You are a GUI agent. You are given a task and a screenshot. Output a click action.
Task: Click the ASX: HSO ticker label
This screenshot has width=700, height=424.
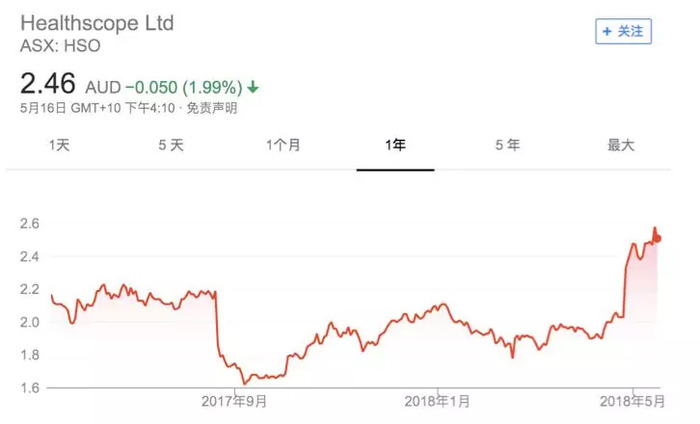(60, 46)
